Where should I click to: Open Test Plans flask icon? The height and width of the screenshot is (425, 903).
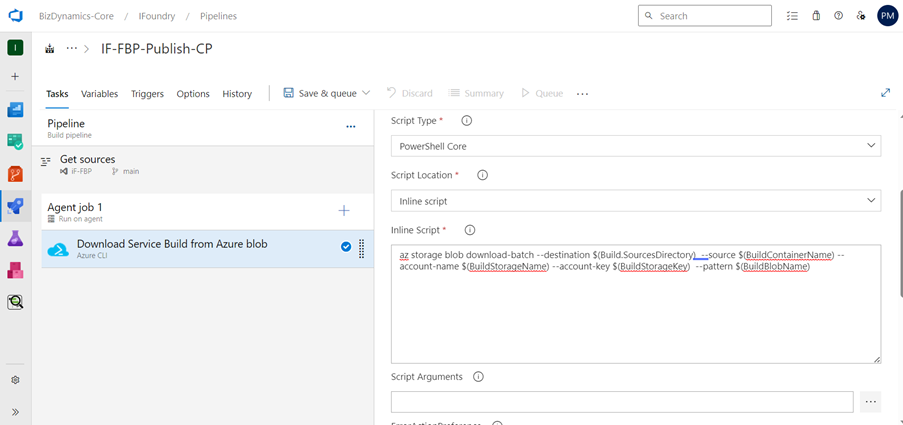click(15, 238)
